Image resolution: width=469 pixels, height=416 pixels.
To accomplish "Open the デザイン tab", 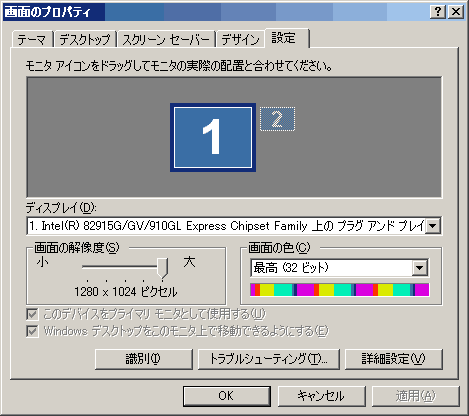I will pyautogui.click(x=240, y=40).
